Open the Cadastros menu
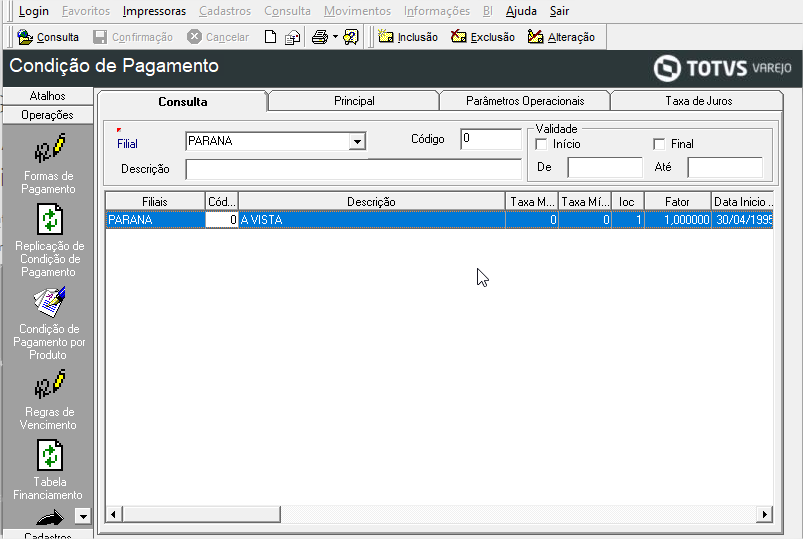Screen dimensions: 803x539 (x=225, y=11)
